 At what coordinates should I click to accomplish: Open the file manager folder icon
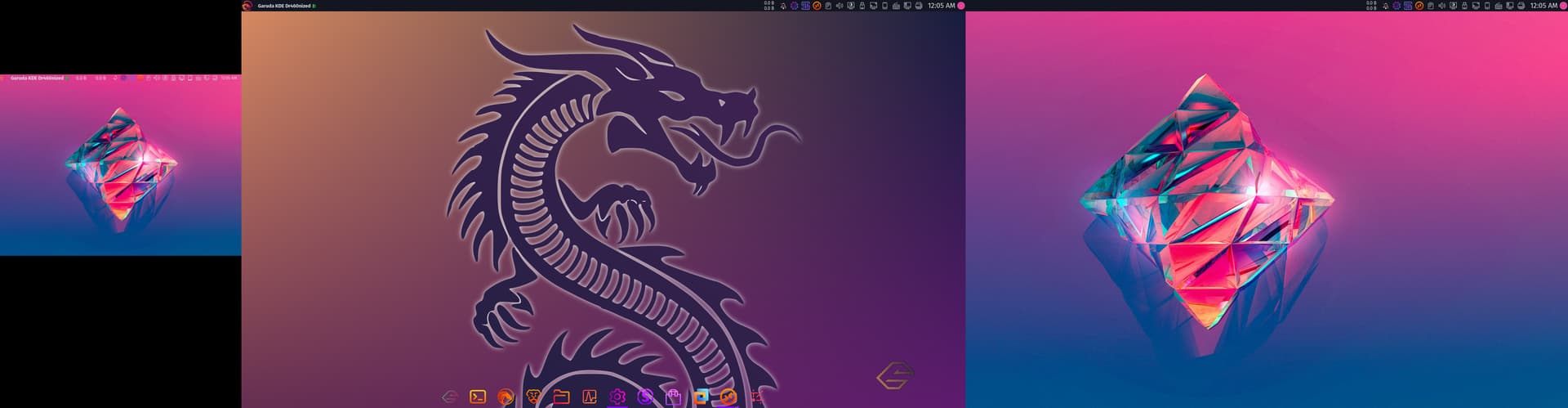point(561,397)
